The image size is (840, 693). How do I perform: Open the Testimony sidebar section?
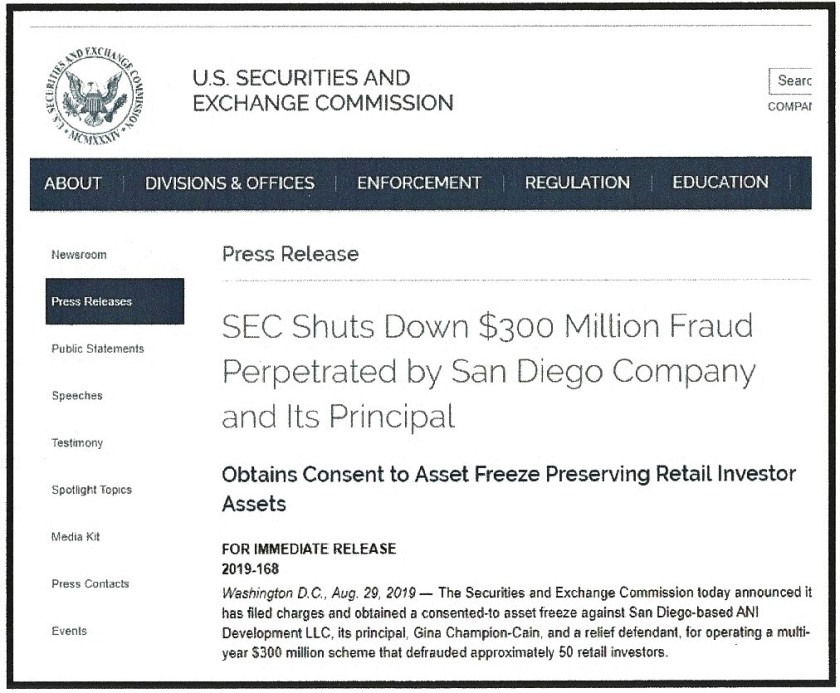[x=80, y=442]
